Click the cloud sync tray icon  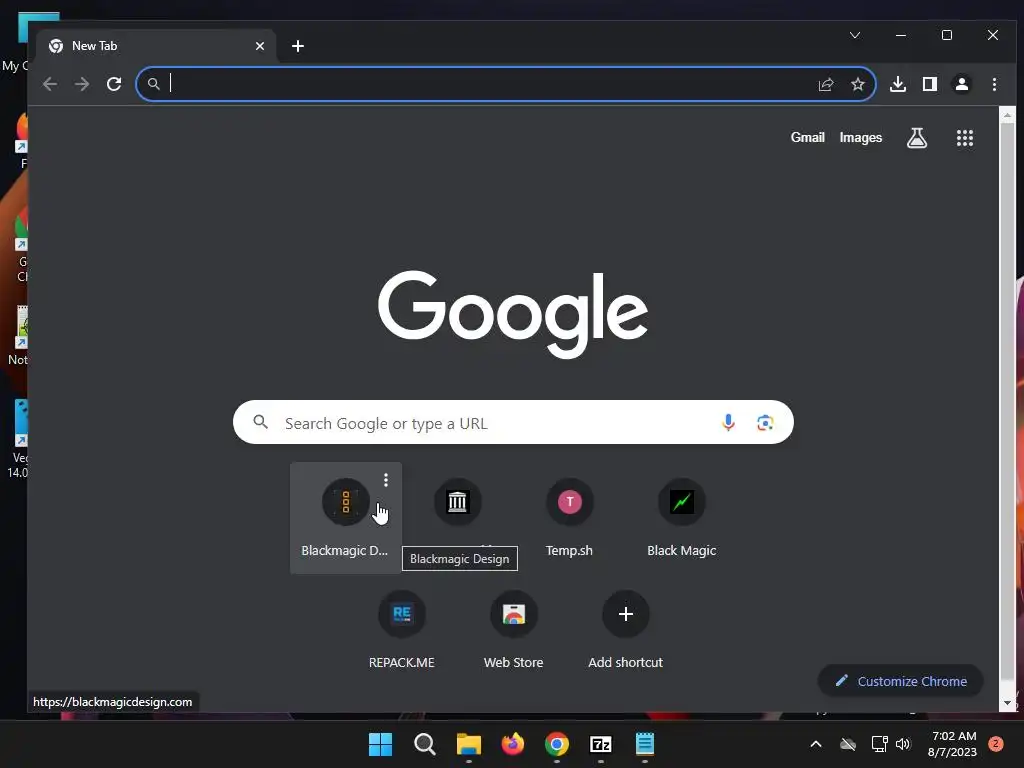(848, 744)
